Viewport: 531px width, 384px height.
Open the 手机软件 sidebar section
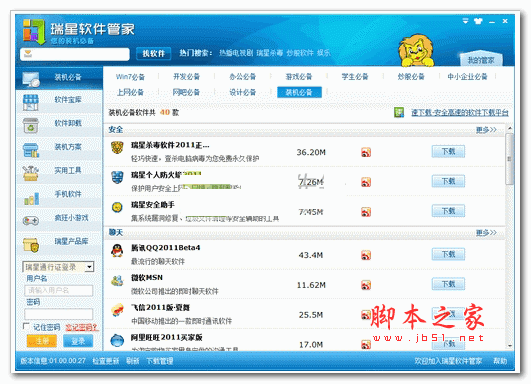[59, 195]
